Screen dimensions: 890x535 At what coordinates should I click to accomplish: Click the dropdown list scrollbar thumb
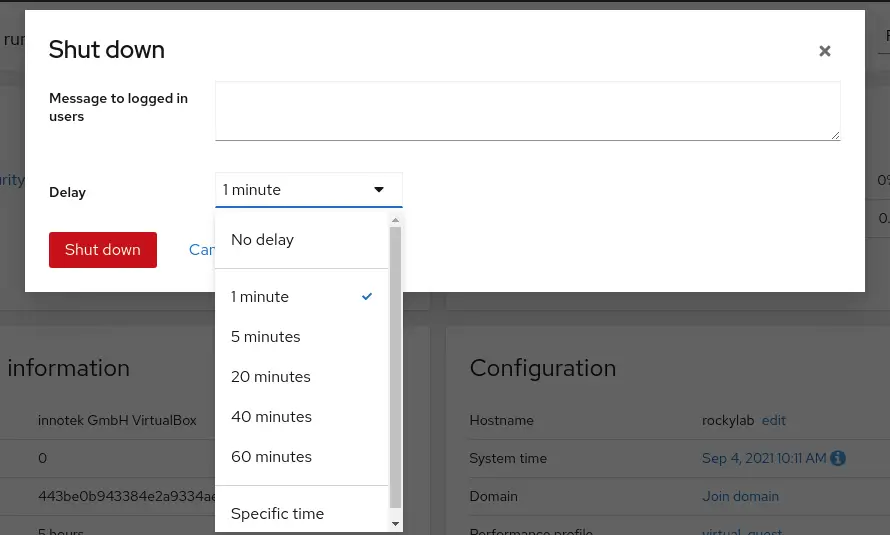pyautogui.click(x=396, y=368)
